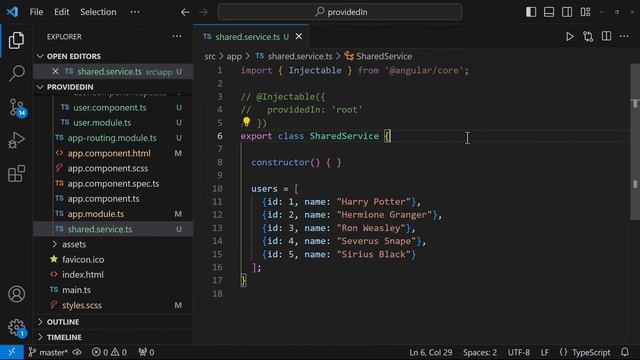Open notifications bell in status bar
This screenshot has height=360, width=640.
[x=624, y=352]
